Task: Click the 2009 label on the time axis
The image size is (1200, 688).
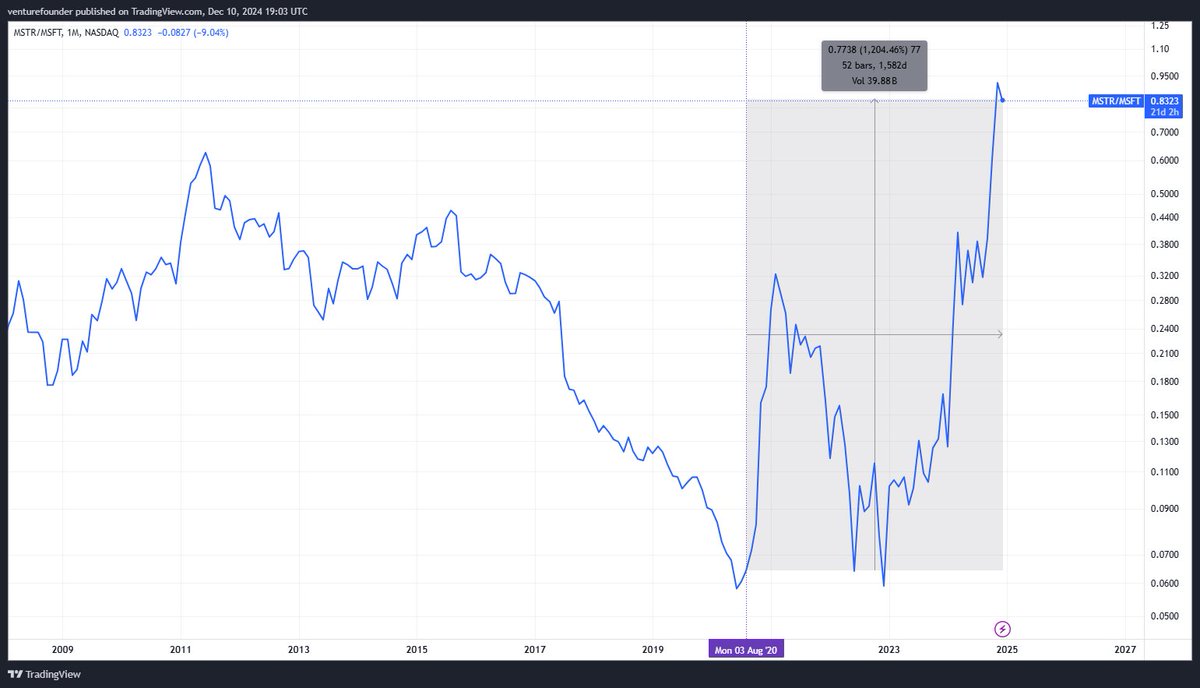Action: tap(62, 649)
